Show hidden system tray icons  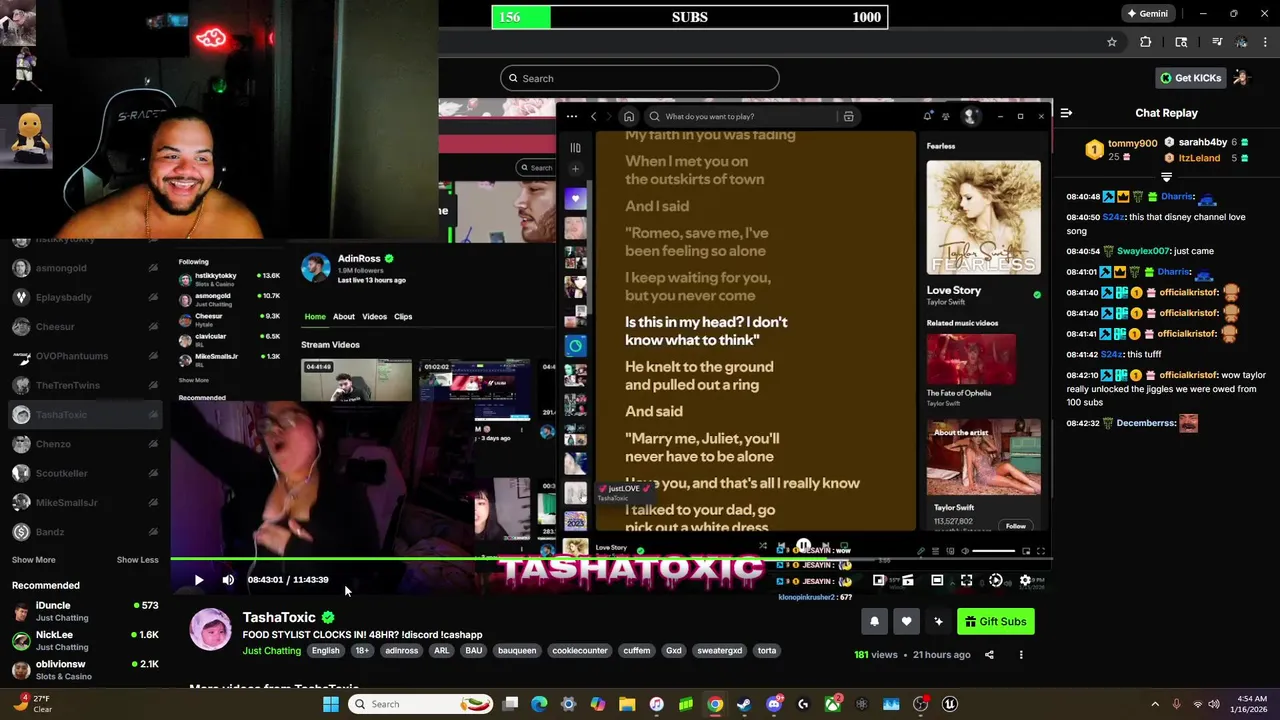click(x=1155, y=704)
